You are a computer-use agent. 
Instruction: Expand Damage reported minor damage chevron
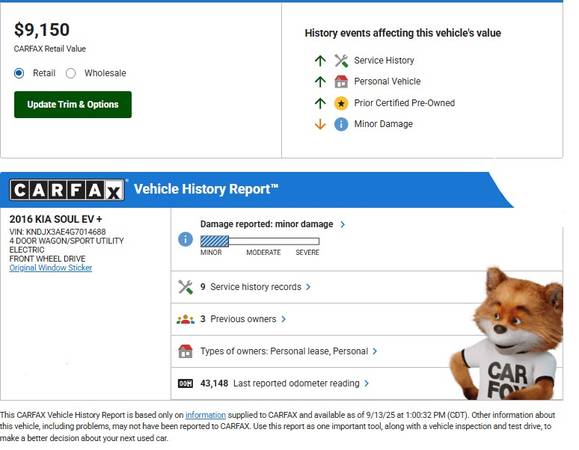tap(343, 224)
